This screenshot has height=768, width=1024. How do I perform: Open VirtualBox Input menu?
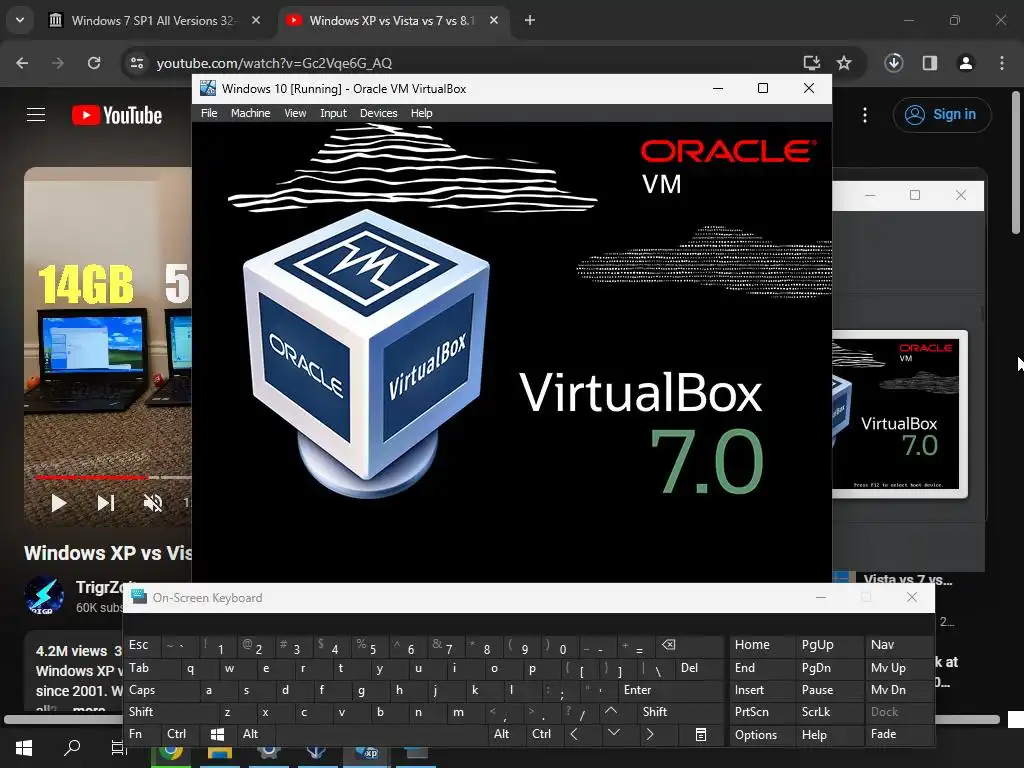(x=333, y=113)
